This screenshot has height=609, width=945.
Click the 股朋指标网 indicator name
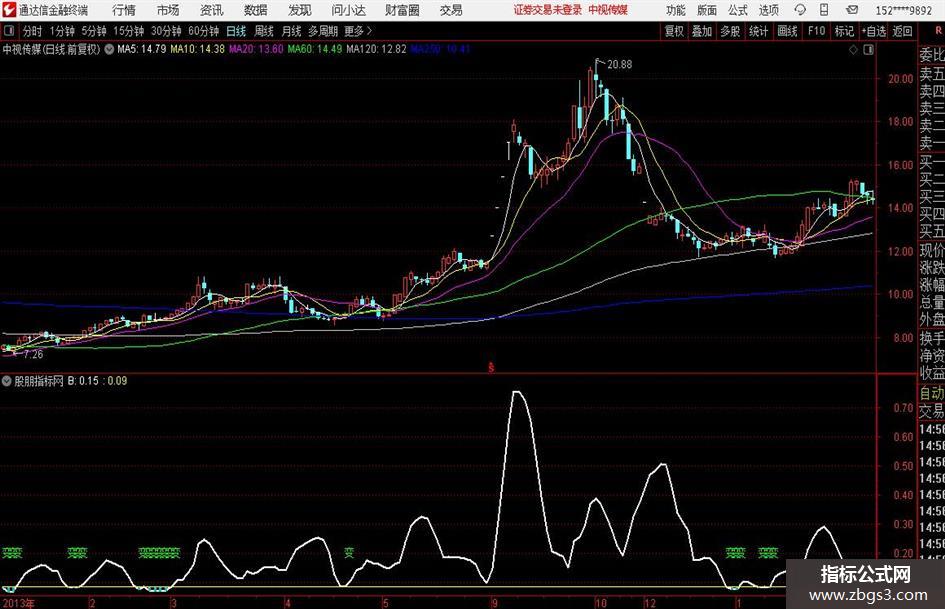(x=39, y=380)
